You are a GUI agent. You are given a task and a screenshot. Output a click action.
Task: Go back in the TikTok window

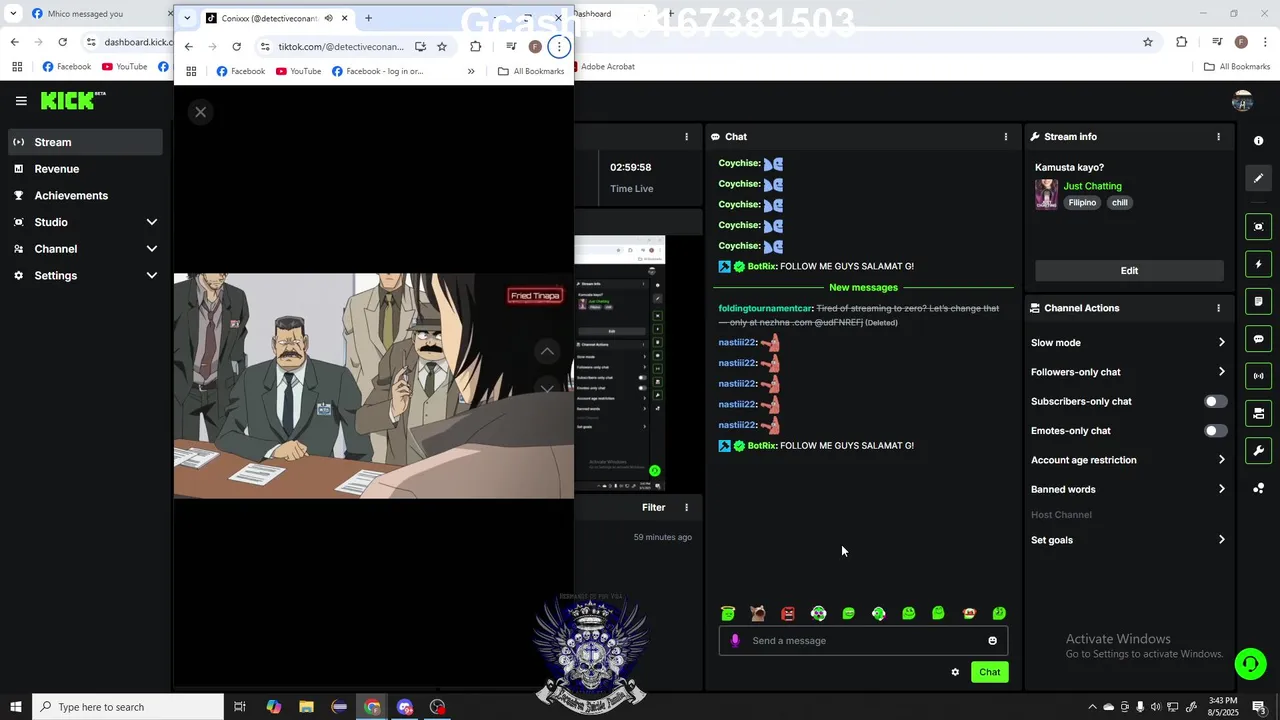point(188,46)
